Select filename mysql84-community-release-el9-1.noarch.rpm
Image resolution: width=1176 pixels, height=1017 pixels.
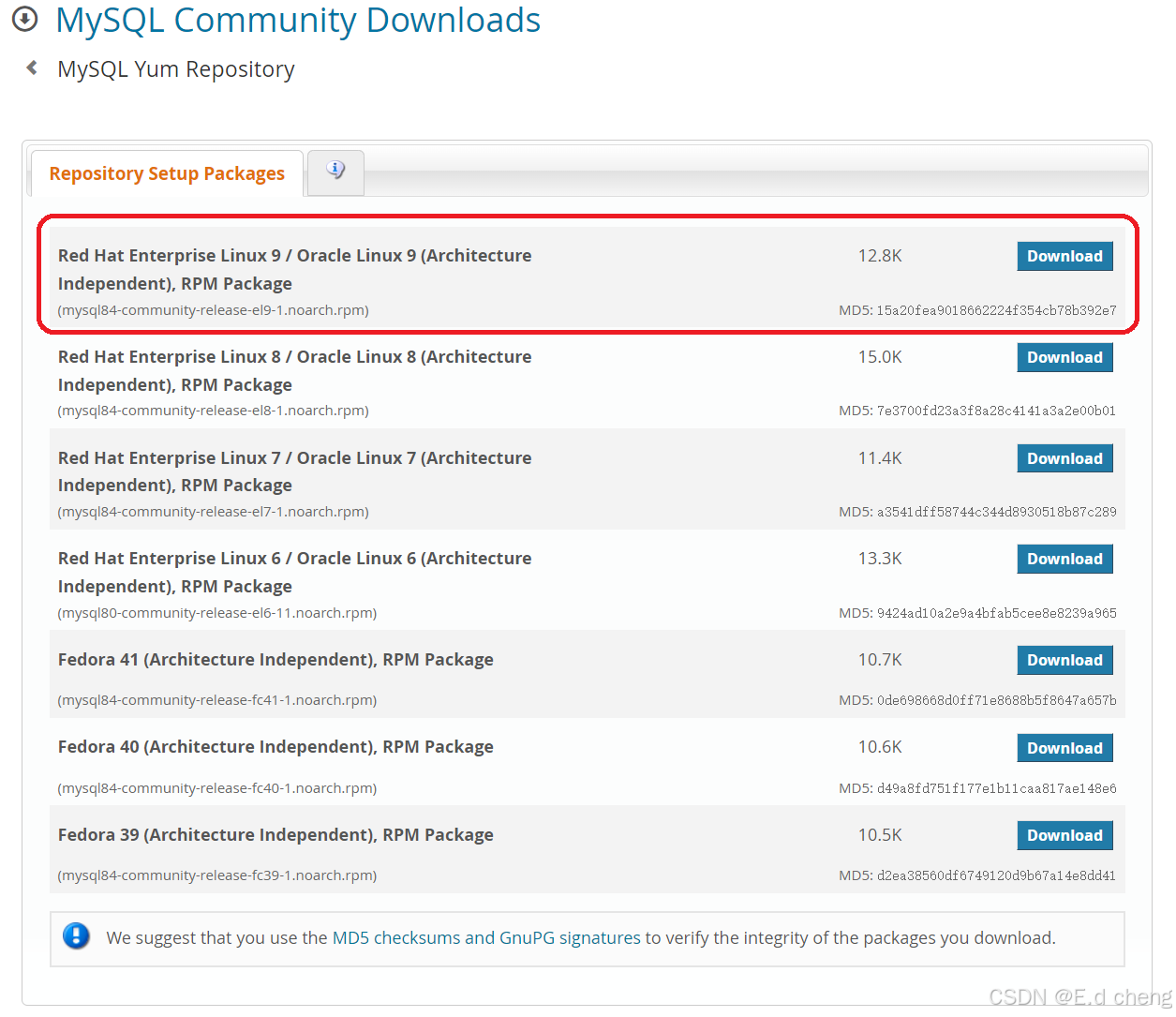coord(213,310)
